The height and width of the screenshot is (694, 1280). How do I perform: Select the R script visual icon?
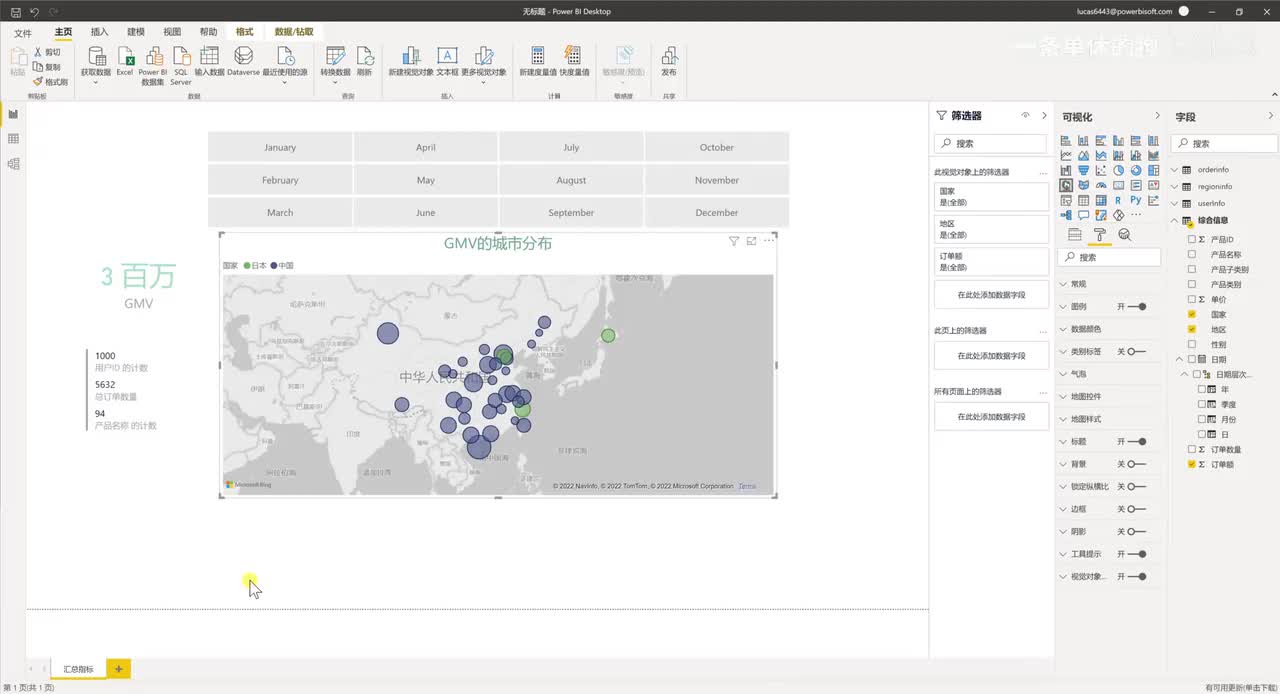tap(1118, 200)
